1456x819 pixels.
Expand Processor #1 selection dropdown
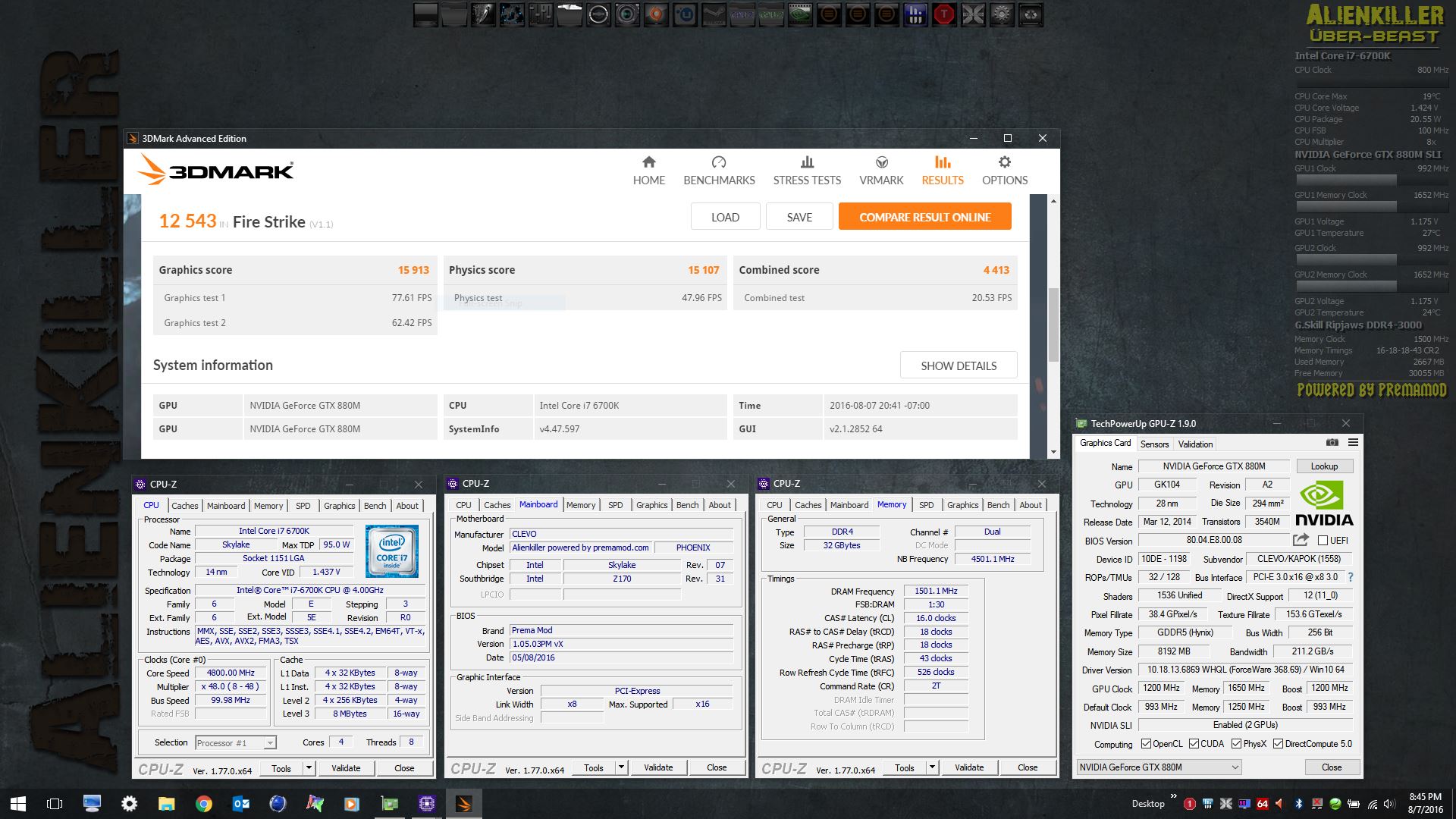coord(269,743)
